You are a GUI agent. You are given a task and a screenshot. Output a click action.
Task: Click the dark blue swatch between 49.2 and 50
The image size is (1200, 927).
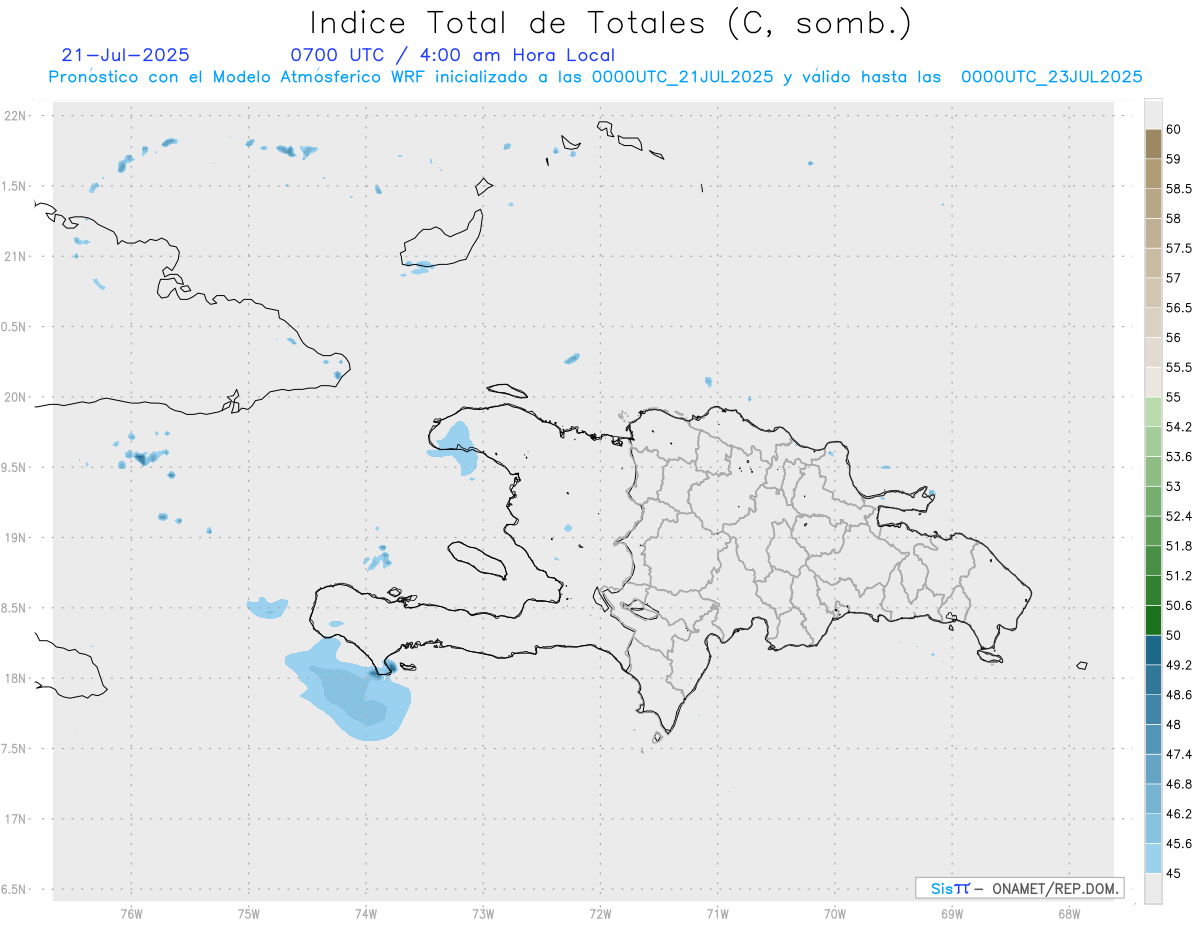pyautogui.click(x=1153, y=649)
